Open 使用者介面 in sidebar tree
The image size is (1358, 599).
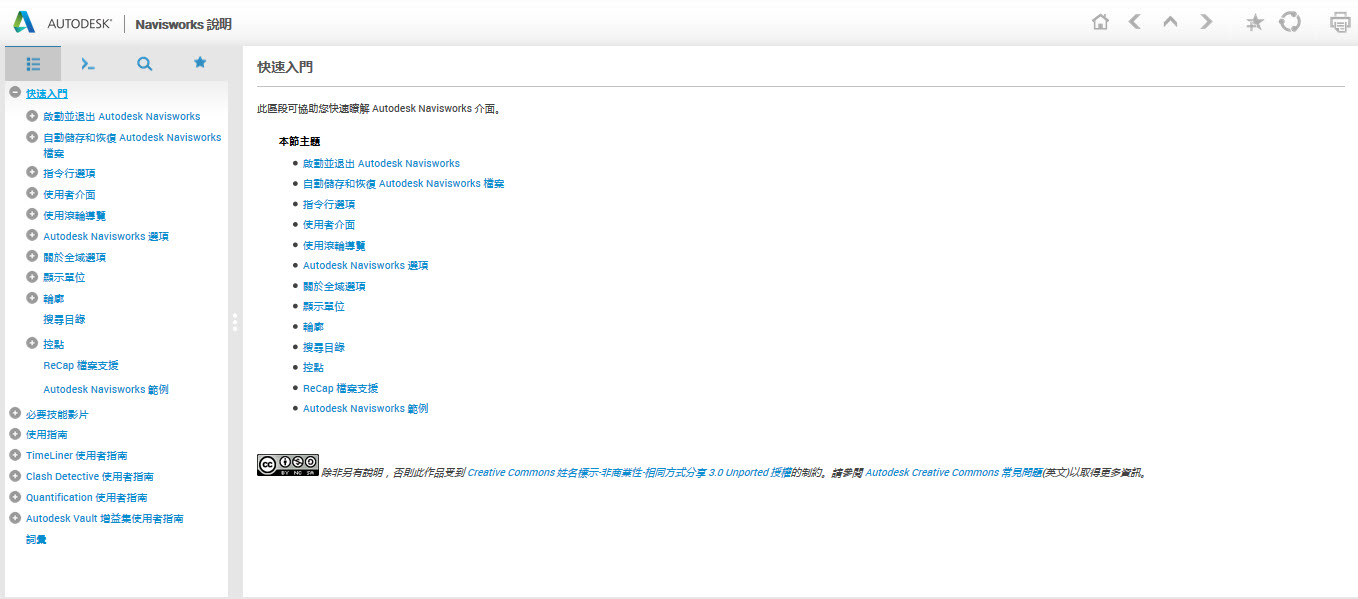[69, 195]
